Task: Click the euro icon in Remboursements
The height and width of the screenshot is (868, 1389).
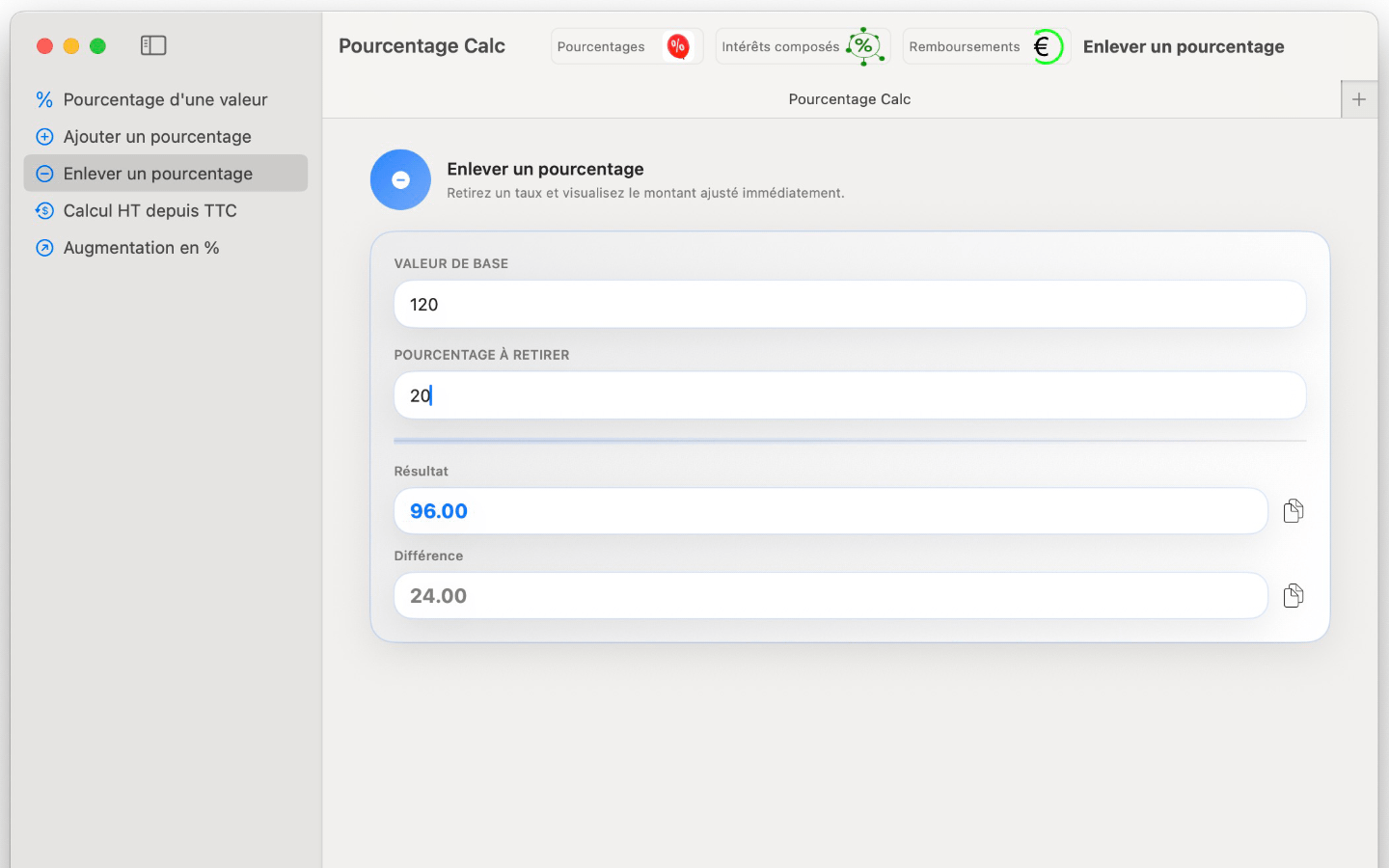Action: coord(1046,46)
